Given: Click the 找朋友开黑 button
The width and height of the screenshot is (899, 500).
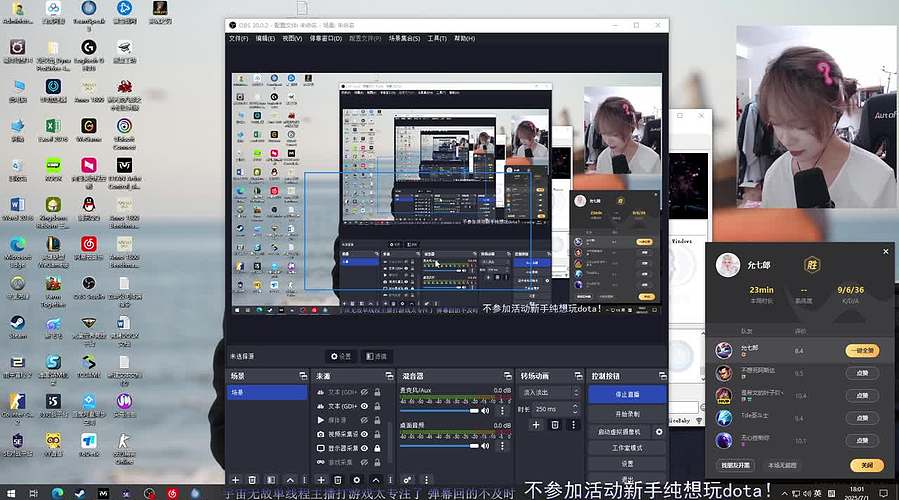Looking at the screenshot, I should [x=735, y=466].
